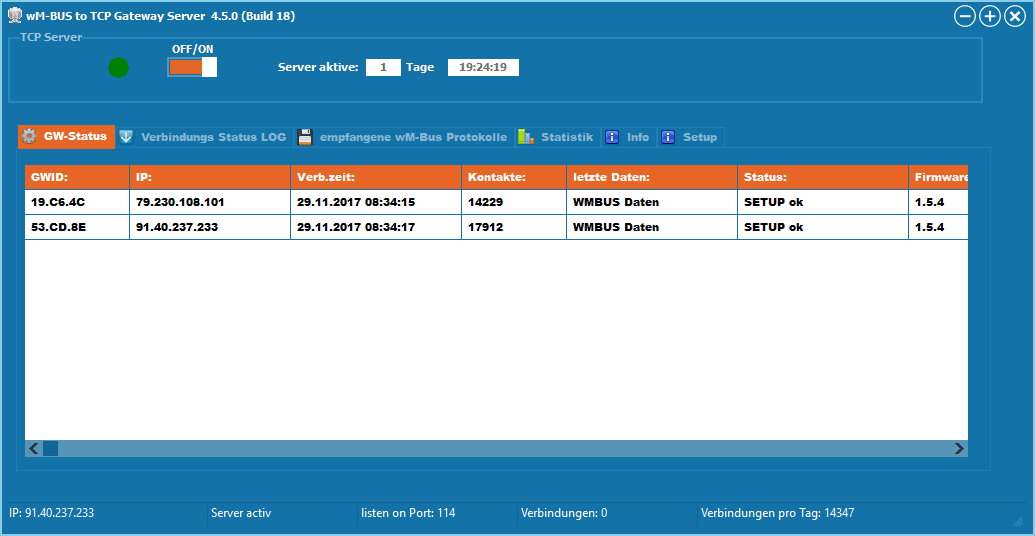Minimize the gateway server window

click(x=964, y=17)
